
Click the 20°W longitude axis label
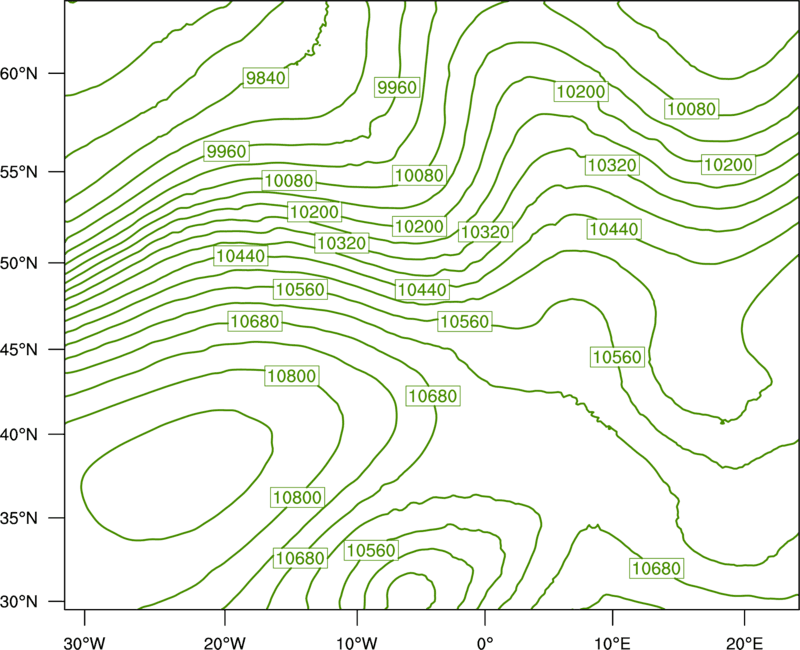[x=225, y=643]
